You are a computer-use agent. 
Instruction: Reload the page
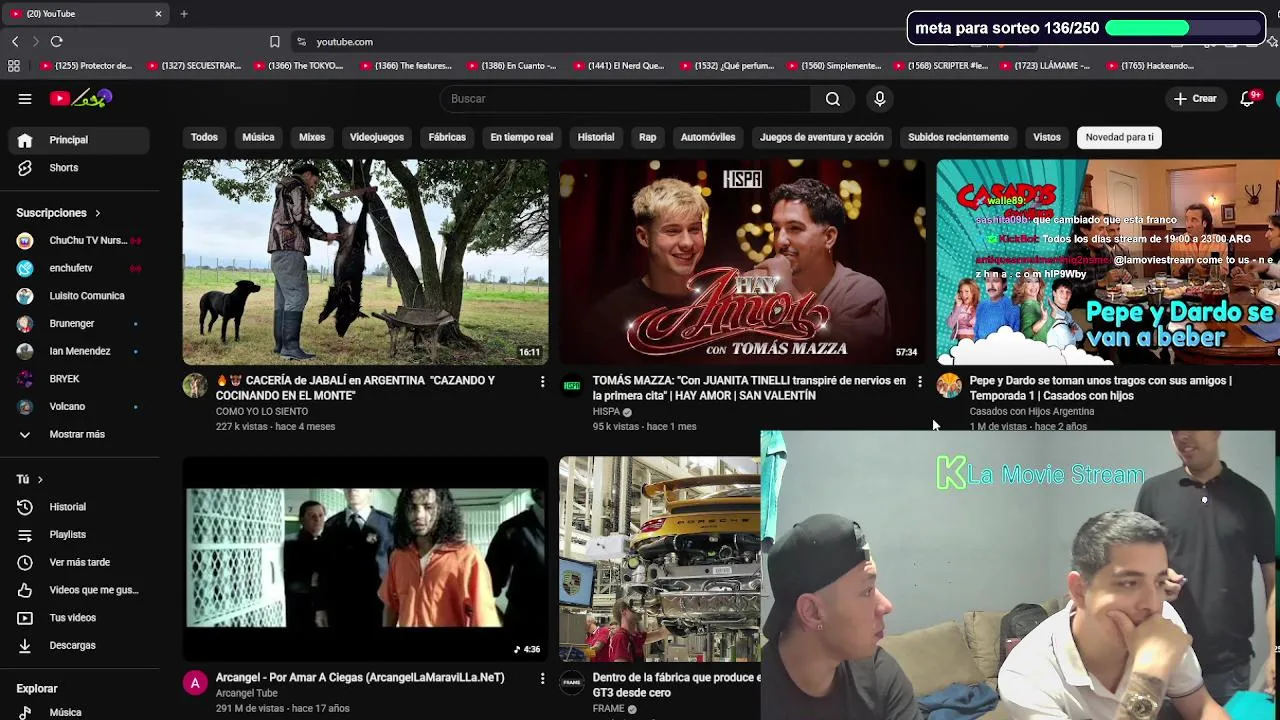click(x=56, y=41)
